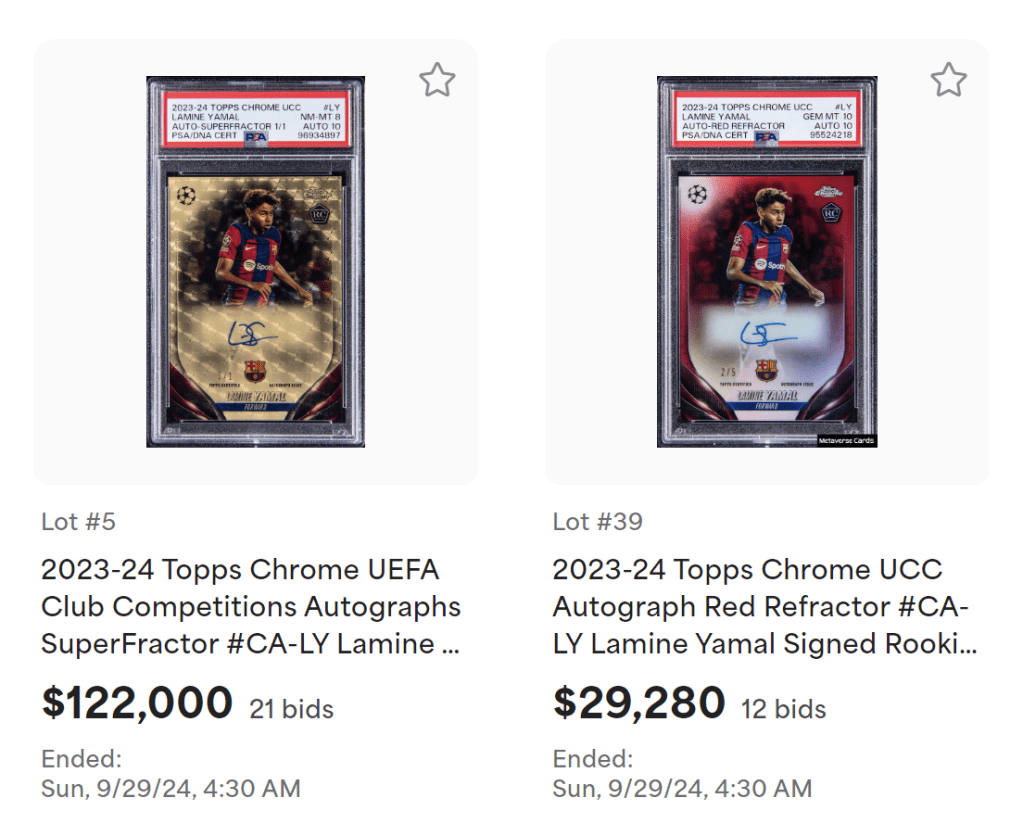Click the Lot #39 ended date
The width and height of the screenshot is (1023, 823).
click(x=682, y=788)
